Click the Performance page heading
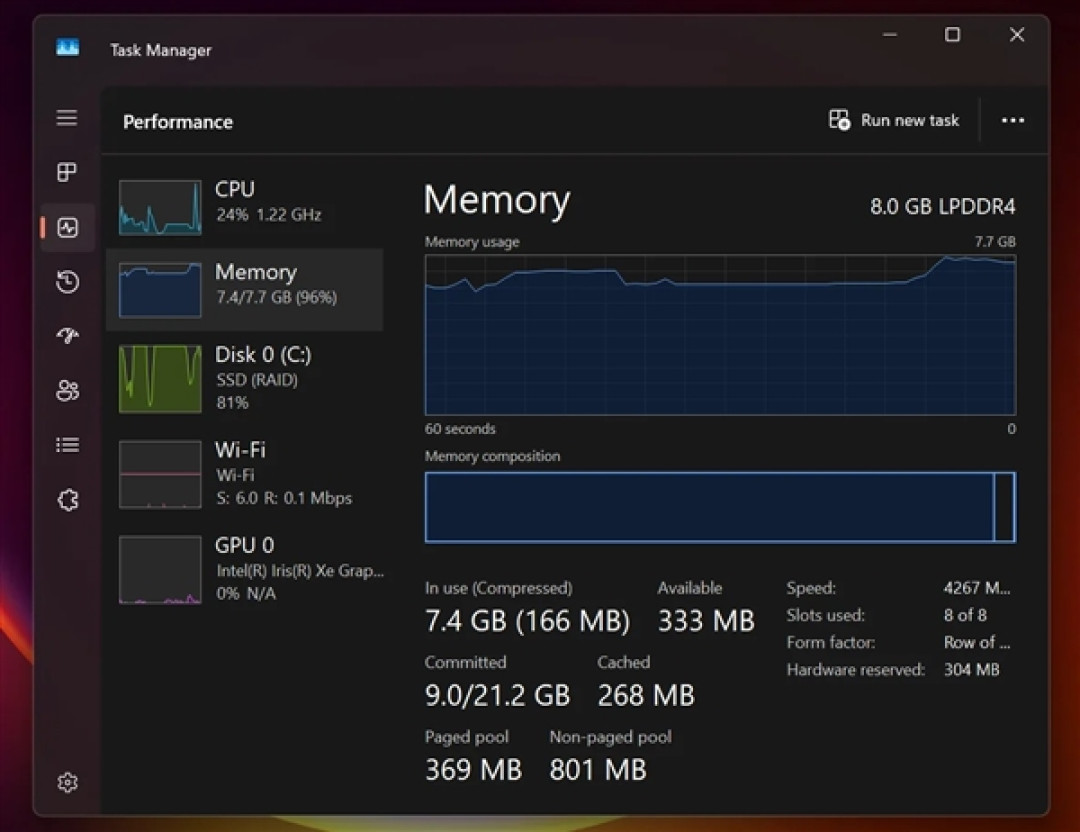1080x832 pixels. coord(178,122)
